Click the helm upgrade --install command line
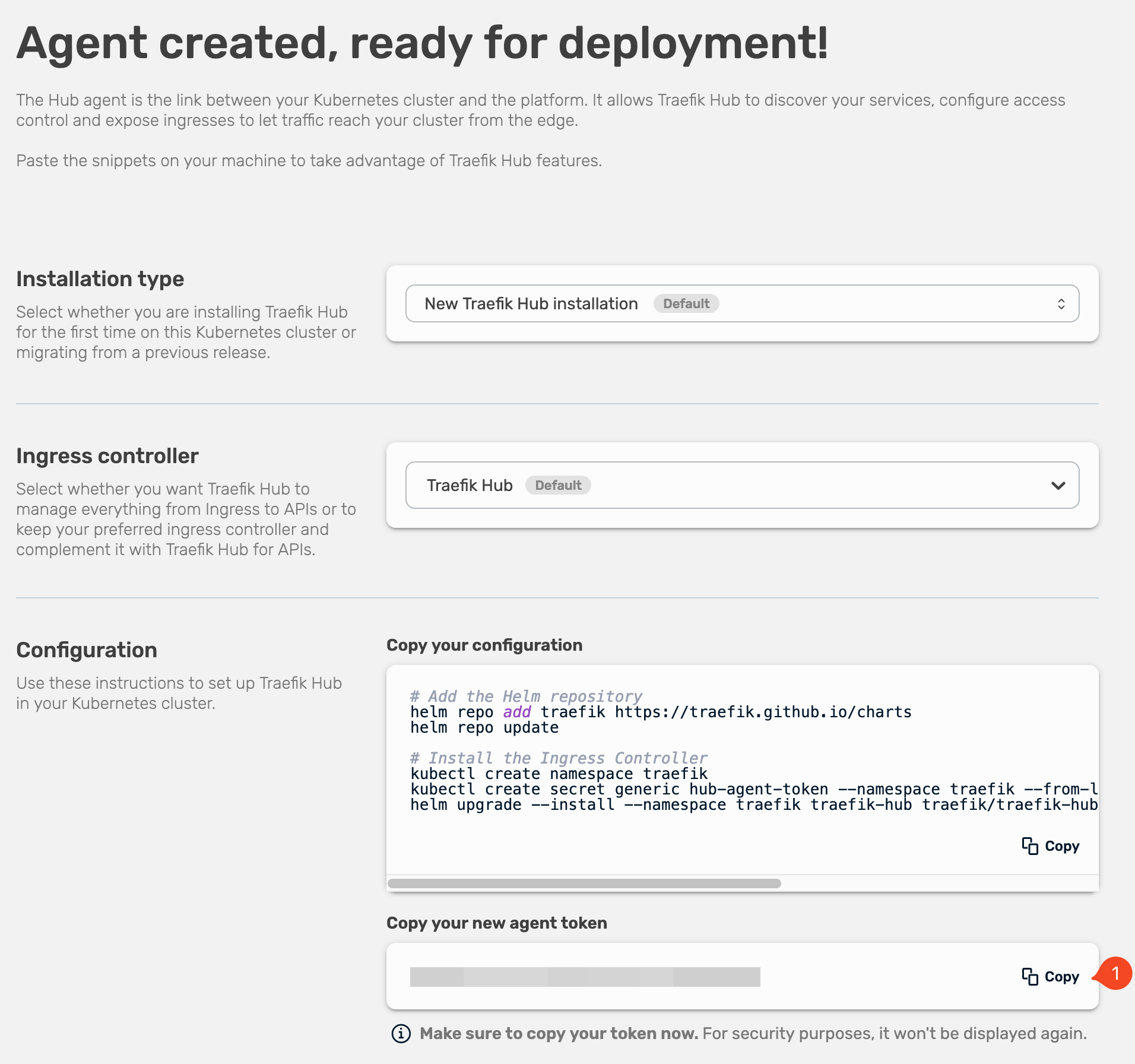Image resolution: width=1135 pixels, height=1064 pixels. pyautogui.click(x=753, y=805)
